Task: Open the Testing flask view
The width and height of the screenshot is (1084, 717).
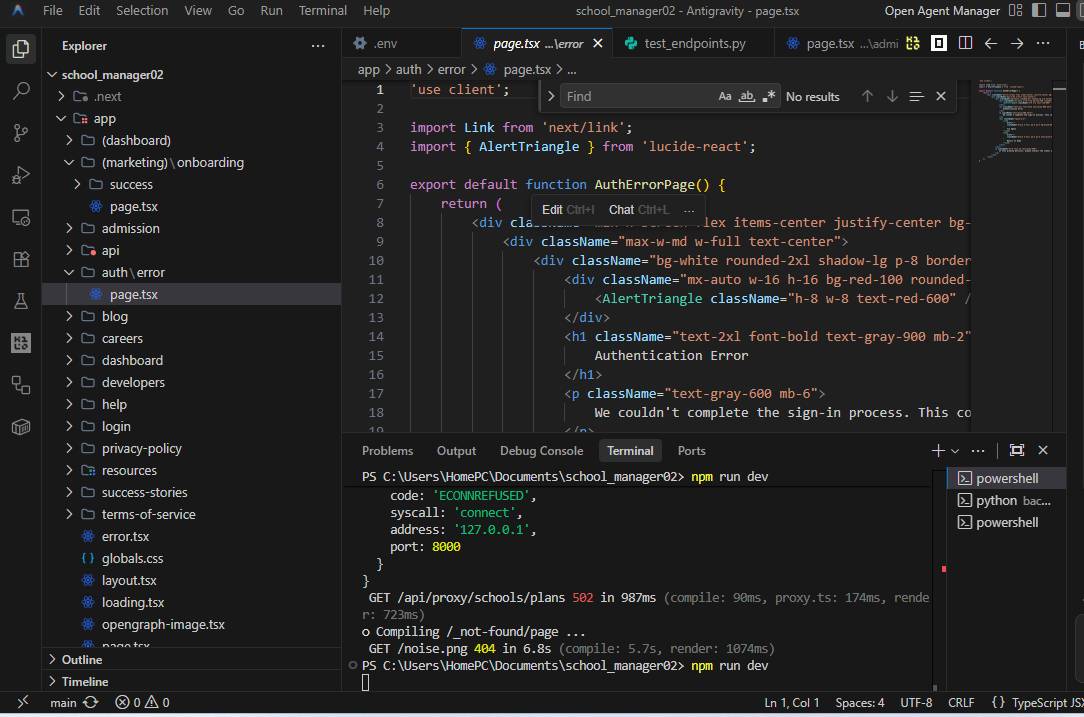Action: point(21,301)
